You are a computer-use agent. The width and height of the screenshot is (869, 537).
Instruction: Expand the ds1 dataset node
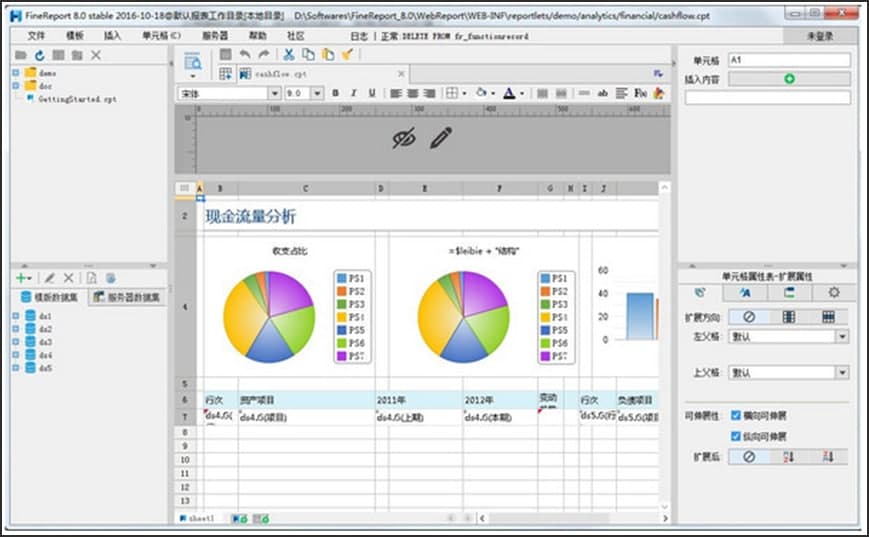(x=16, y=316)
